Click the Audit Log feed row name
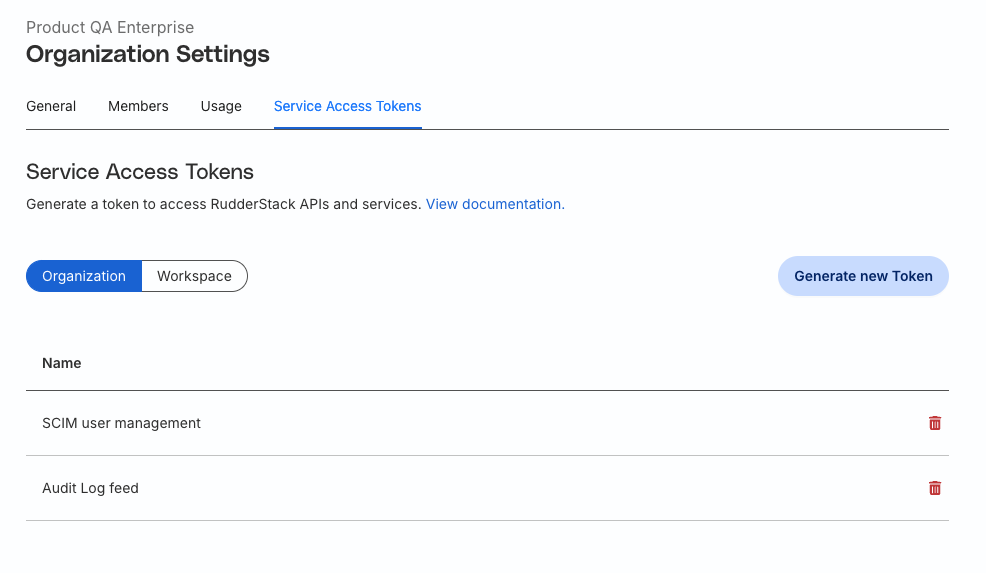Image resolution: width=986 pixels, height=573 pixels. (91, 488)
